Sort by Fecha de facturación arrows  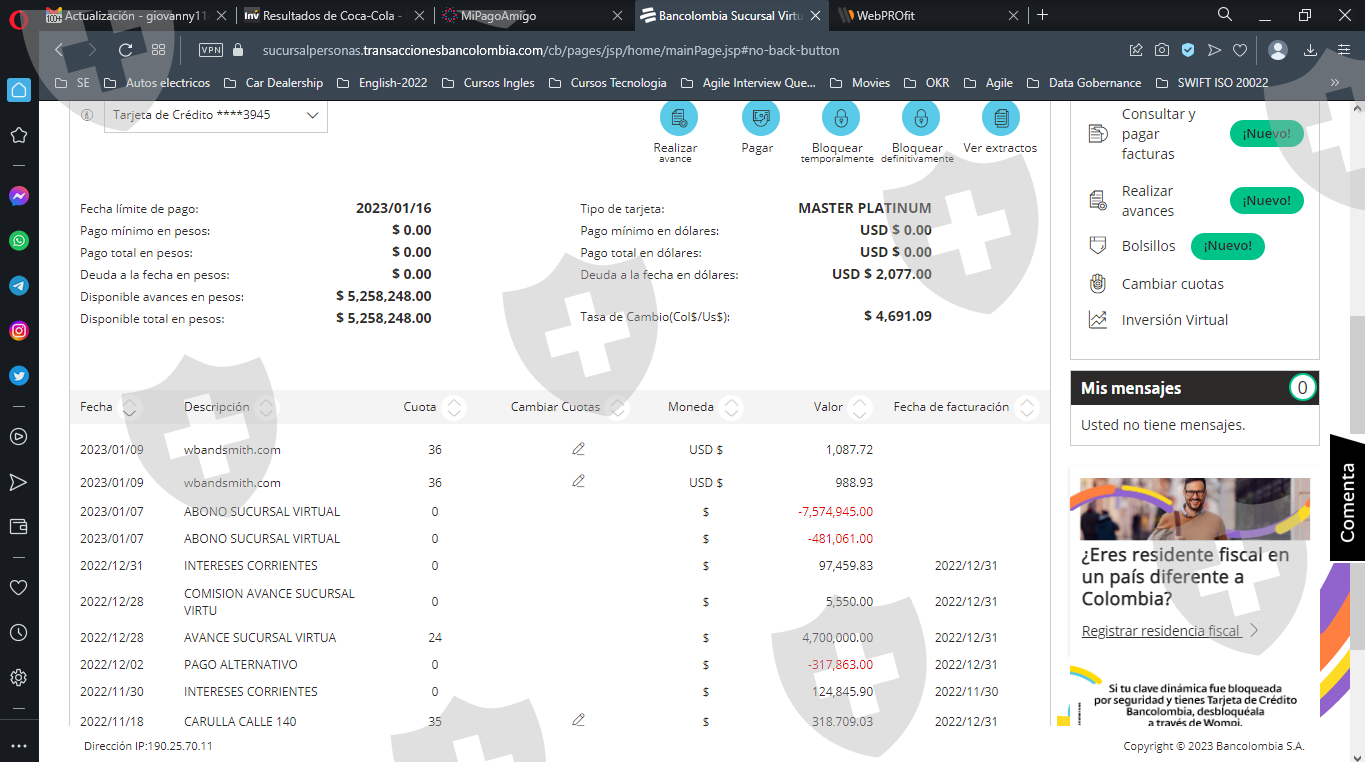pyautogui.click(x=1025, y=407)
